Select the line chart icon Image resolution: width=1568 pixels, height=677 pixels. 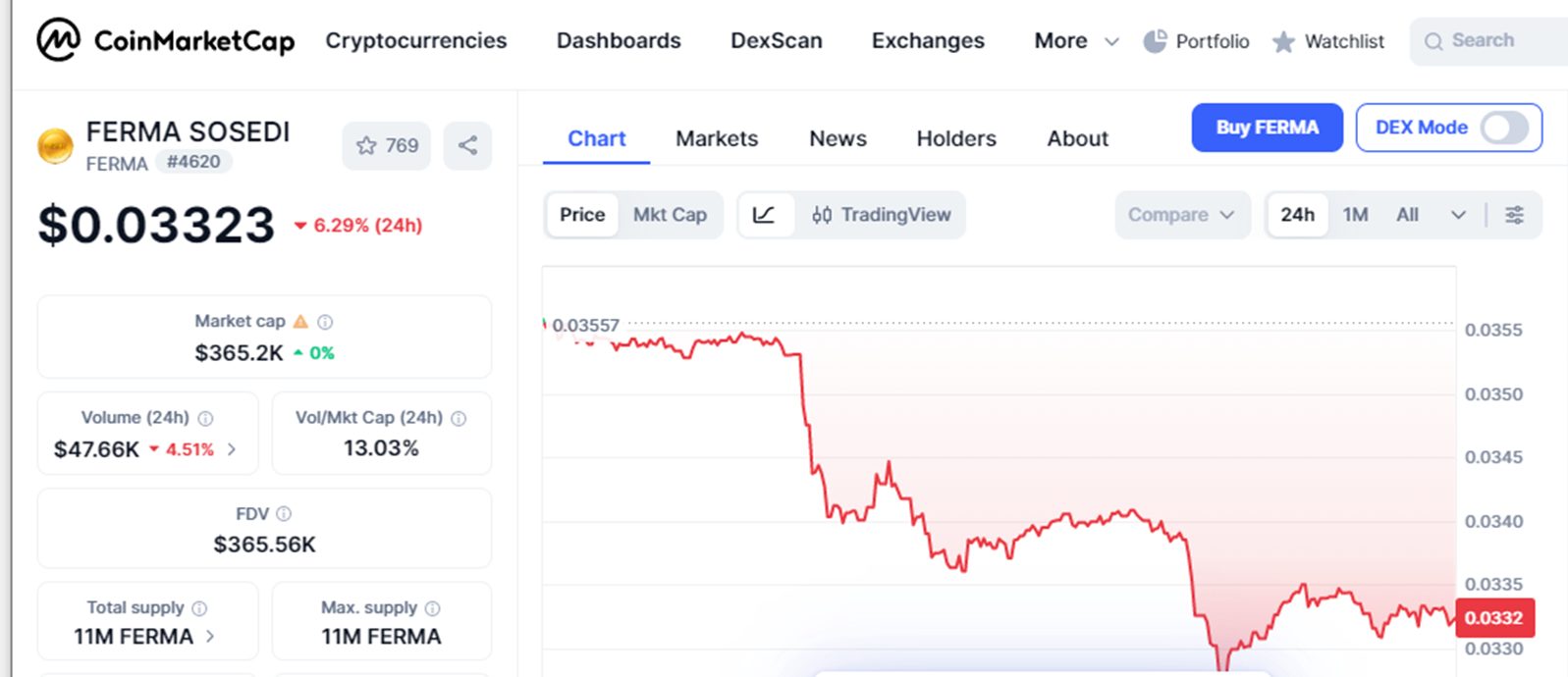coord(764,215)
